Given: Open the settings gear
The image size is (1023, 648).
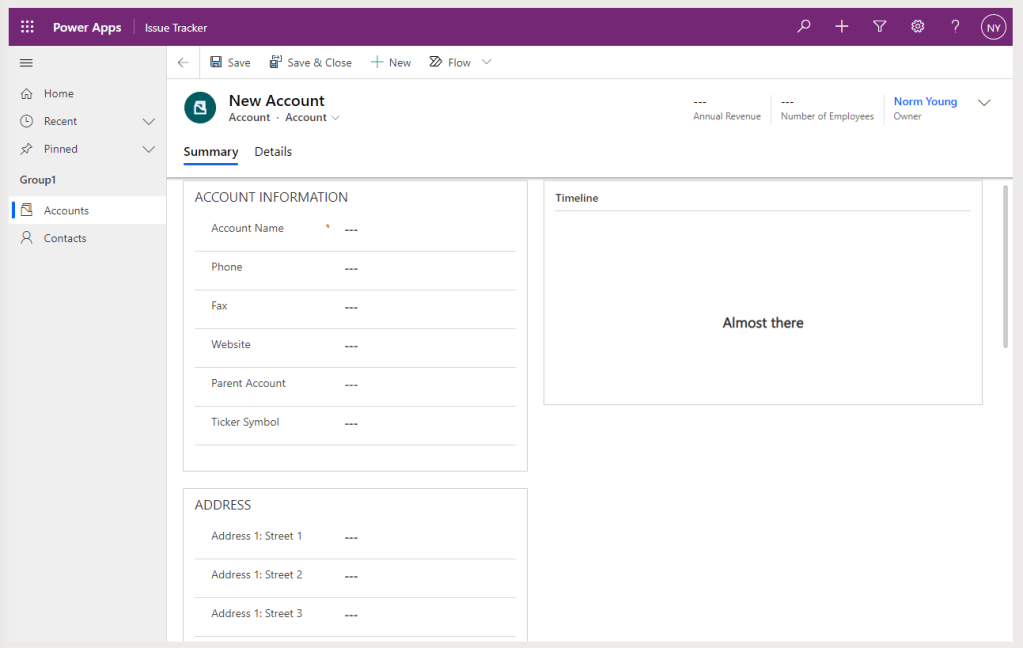Looking at the screenshot, I should 917,27.
